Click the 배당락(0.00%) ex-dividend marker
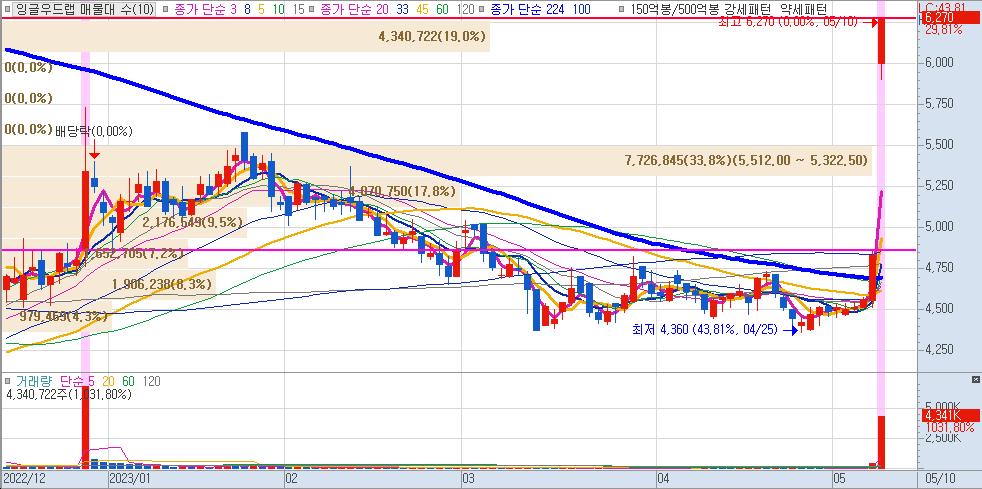The width and height of the screenshot is (982, 489). [x=94, y=131]
